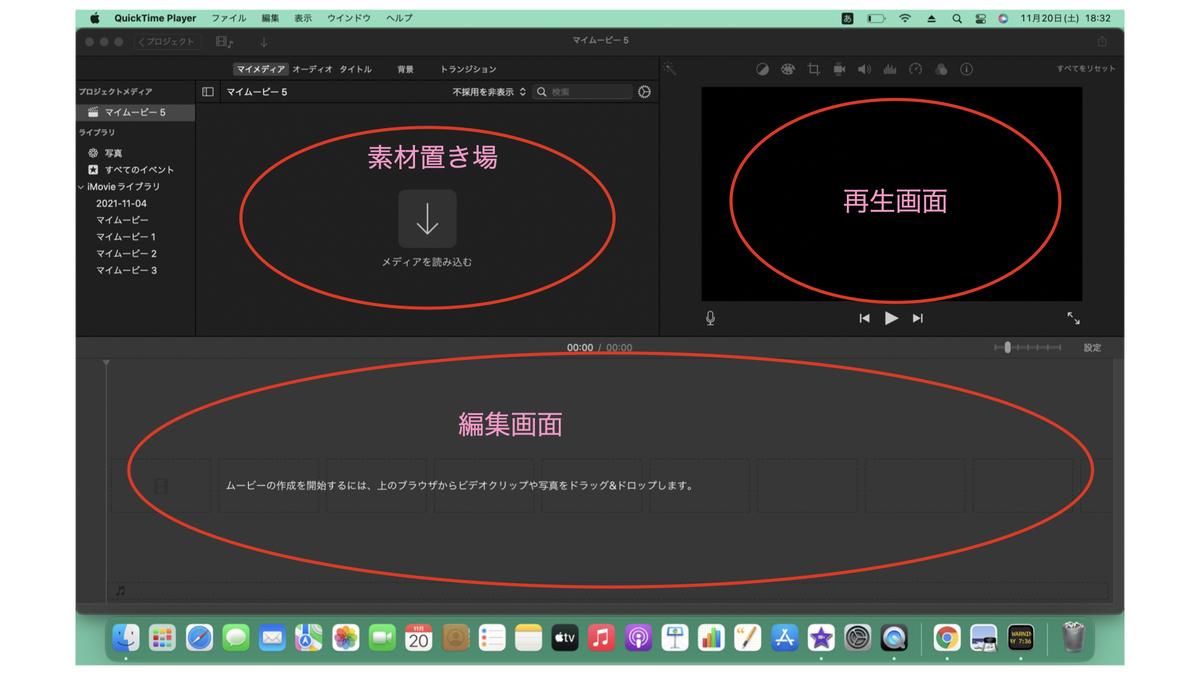Select マイムービー 2 event

pyautogui.click(x=126, y=254)
